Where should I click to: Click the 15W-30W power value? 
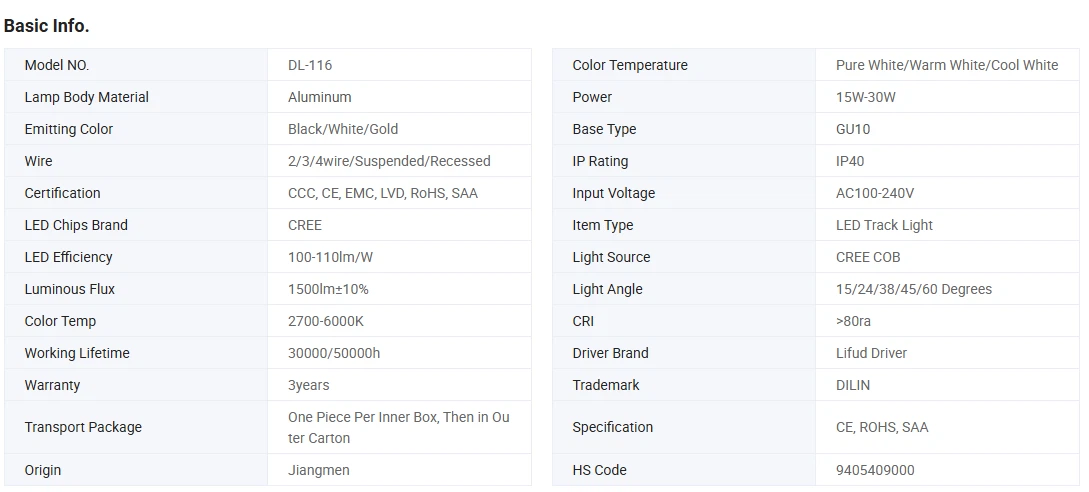(x=866, y=97)
